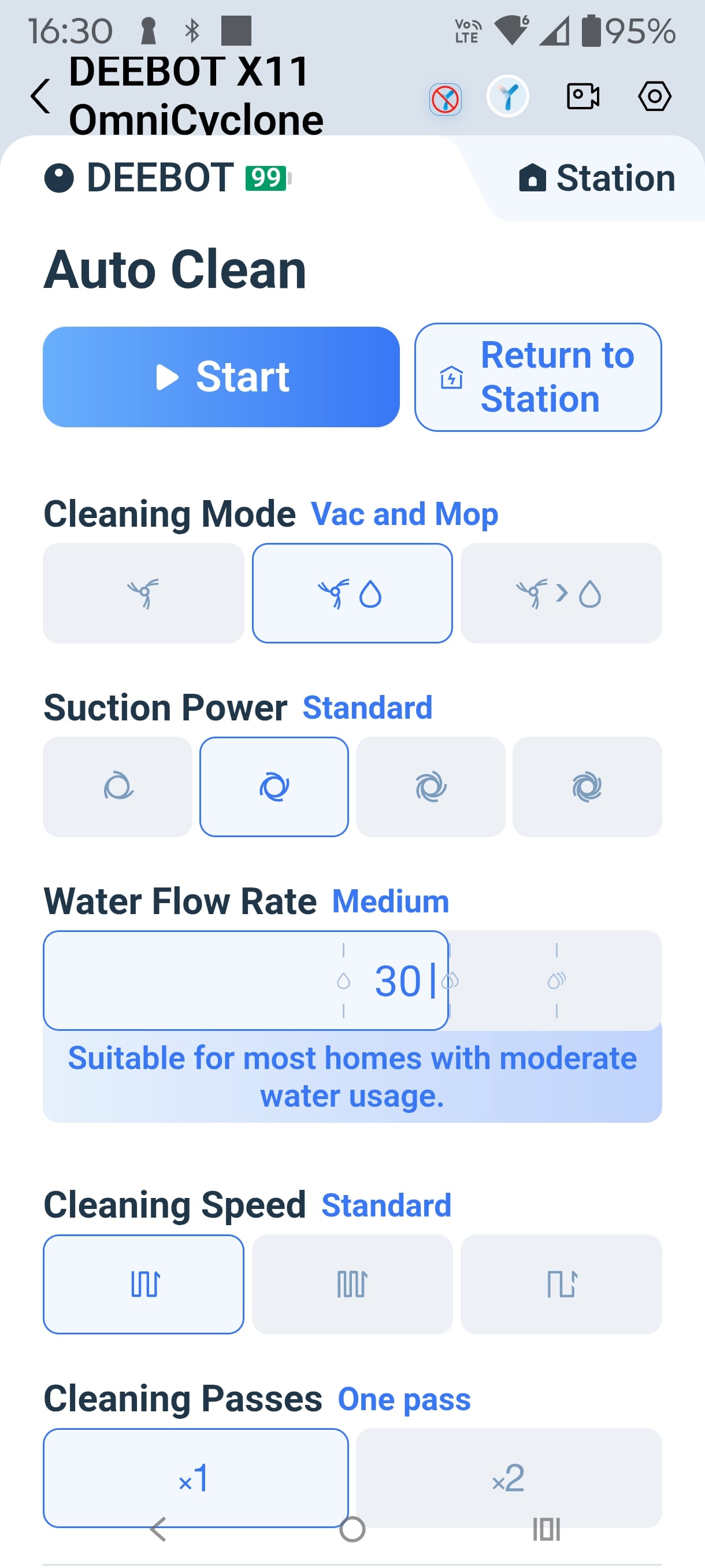The height and width of the screenshot is (1568, 705).
Task: Go back using the header arrow
Action: click(40, 96)
